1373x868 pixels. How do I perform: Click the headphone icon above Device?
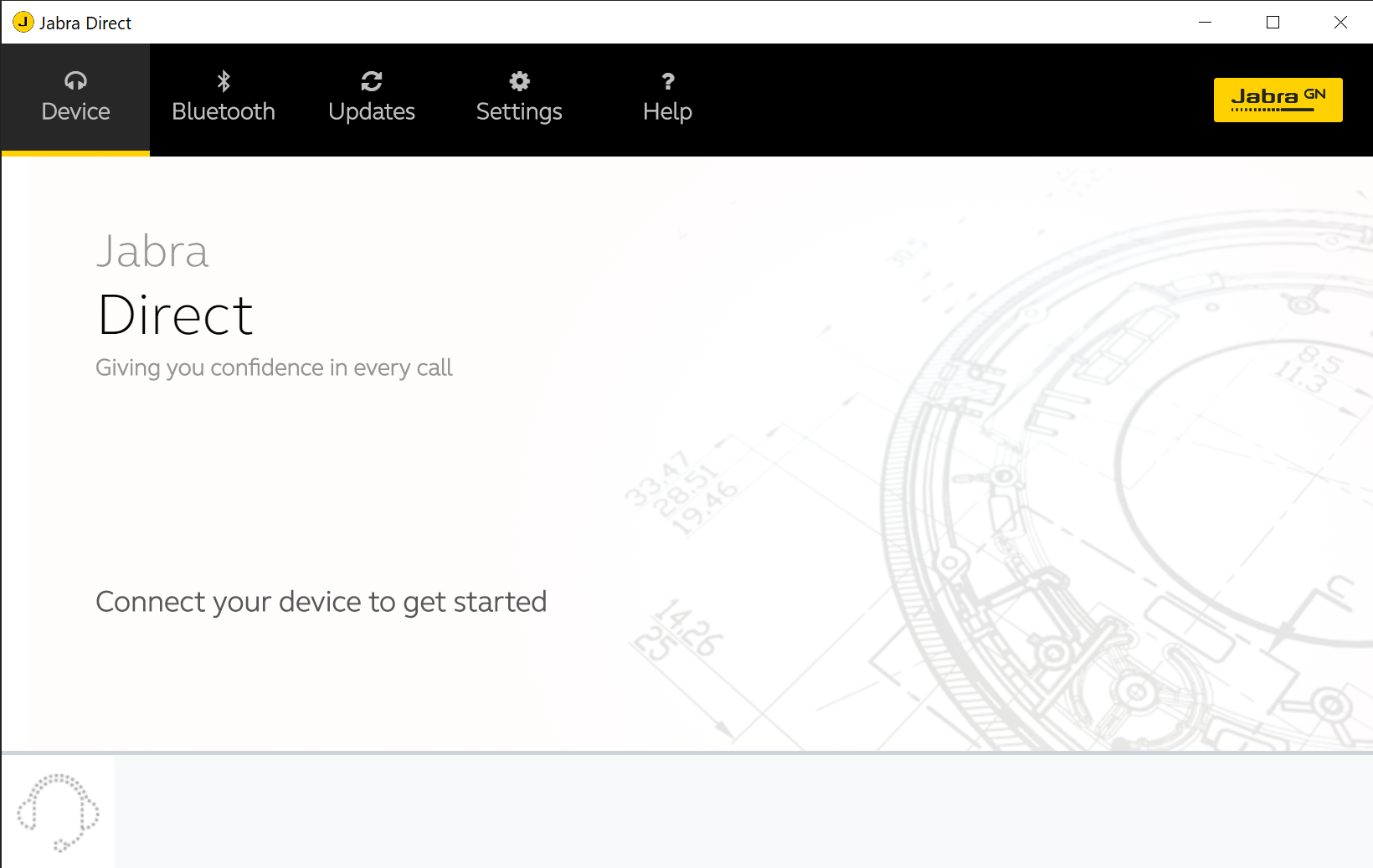point(75,80)
